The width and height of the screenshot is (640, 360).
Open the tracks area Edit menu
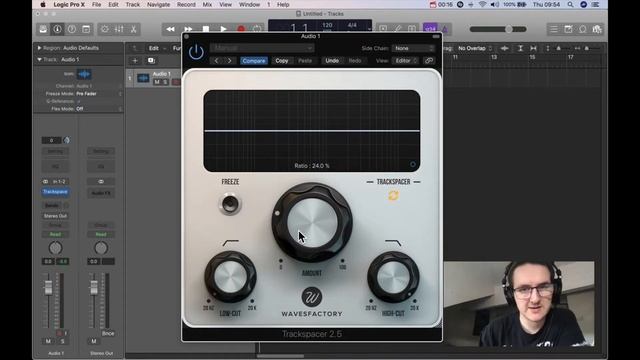pyautogui.click(x=156, y=48)
